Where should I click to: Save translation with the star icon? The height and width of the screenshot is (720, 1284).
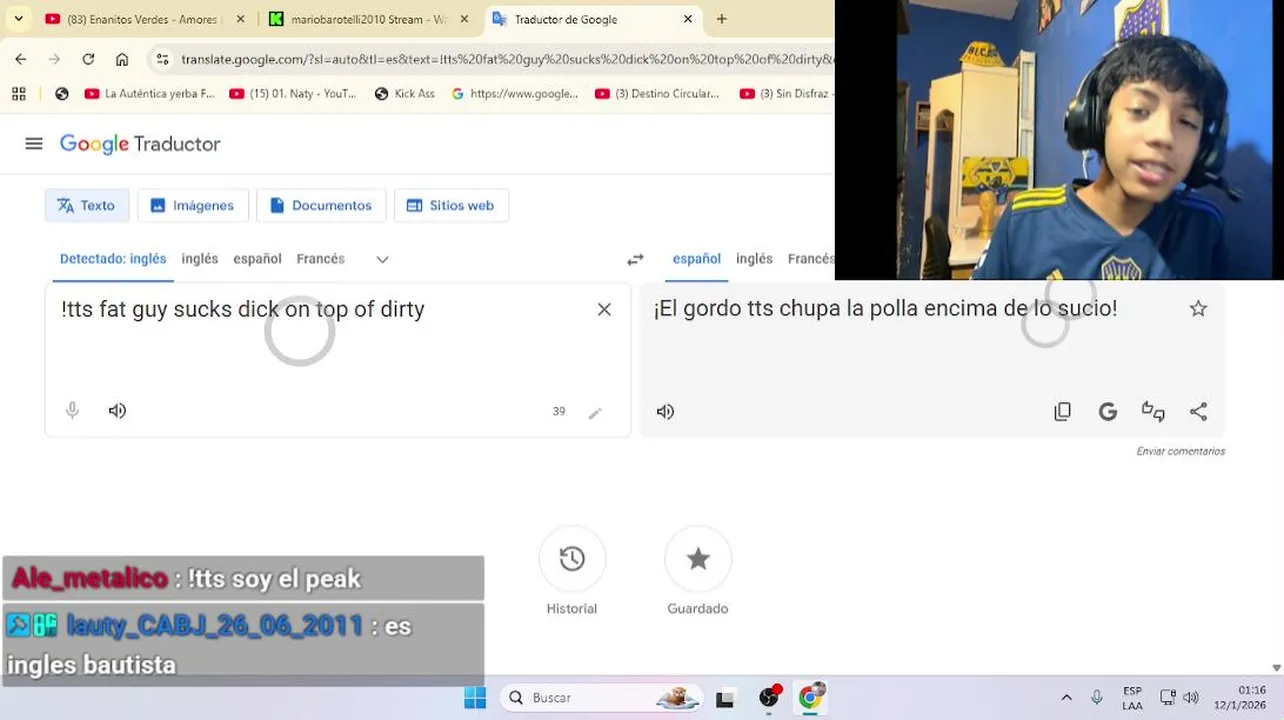[x=1198, y=309]
